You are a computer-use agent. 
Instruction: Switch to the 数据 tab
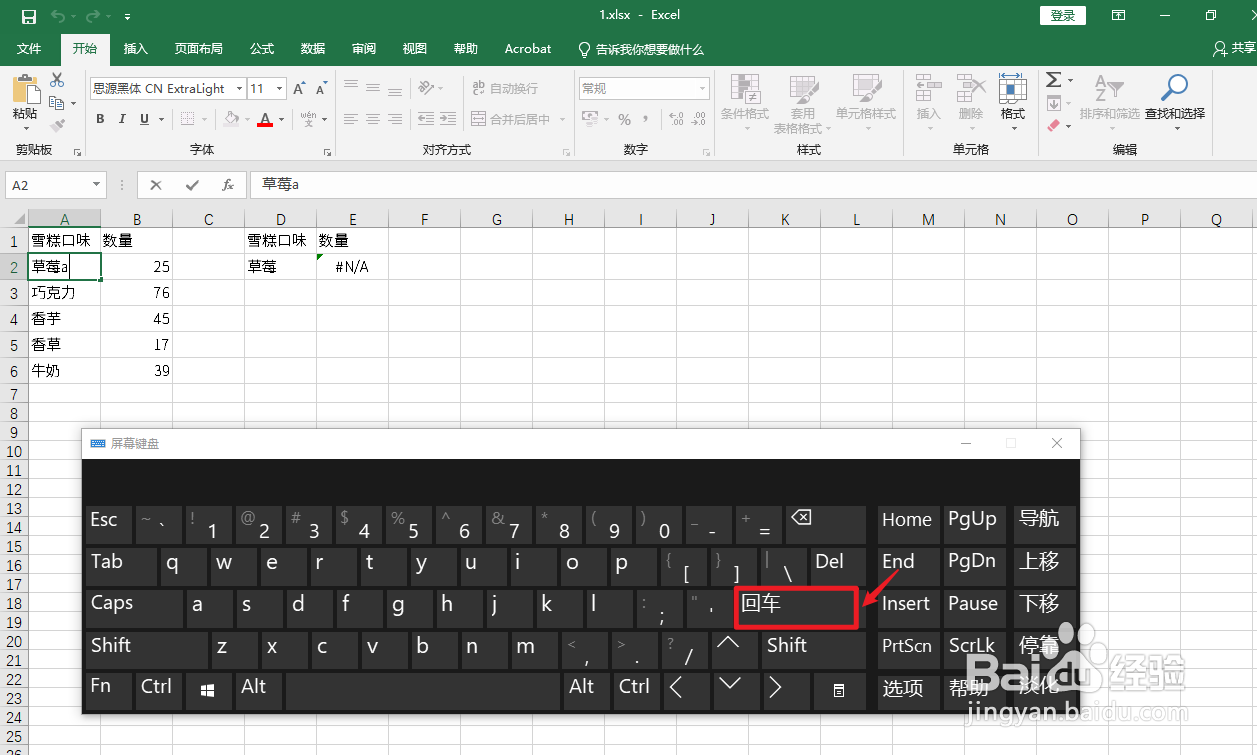(x=313, y=49)
